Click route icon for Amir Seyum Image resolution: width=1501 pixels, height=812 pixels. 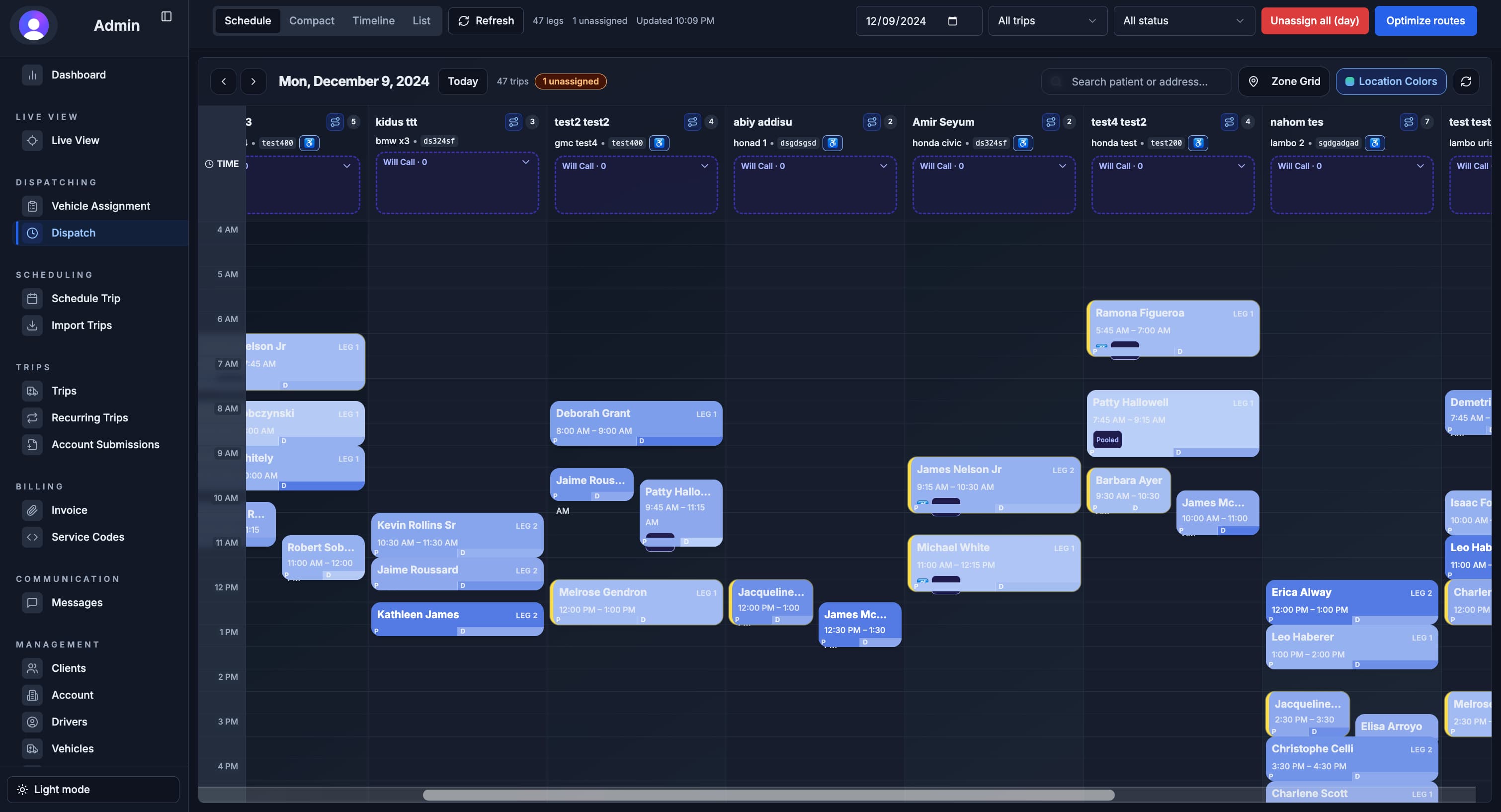point(1051,122)
